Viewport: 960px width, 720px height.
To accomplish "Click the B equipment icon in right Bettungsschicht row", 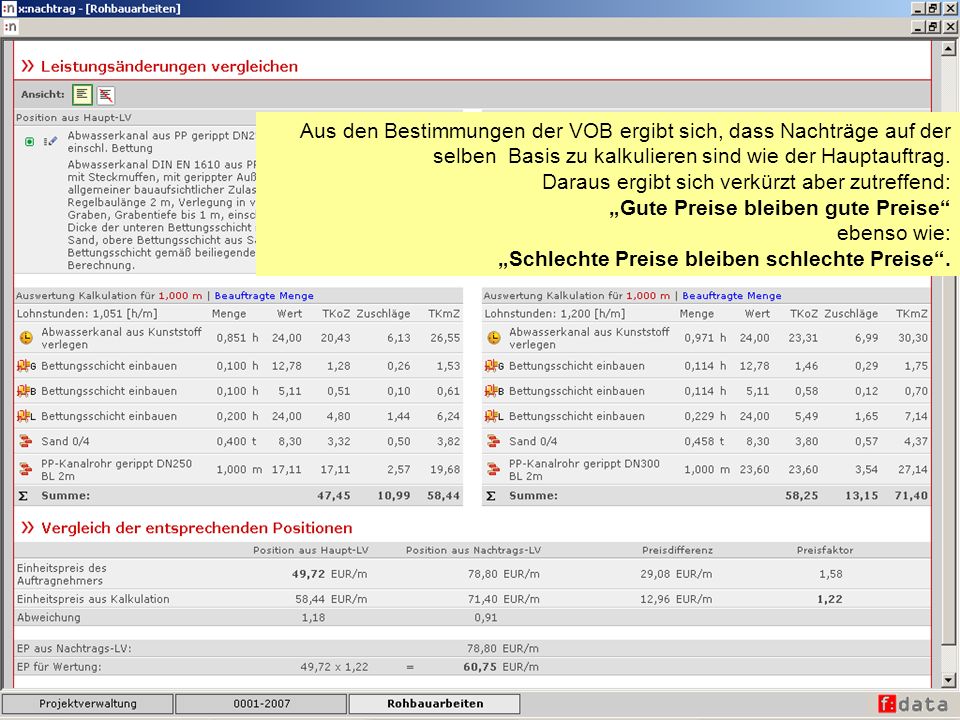I will tap(494, 391).
